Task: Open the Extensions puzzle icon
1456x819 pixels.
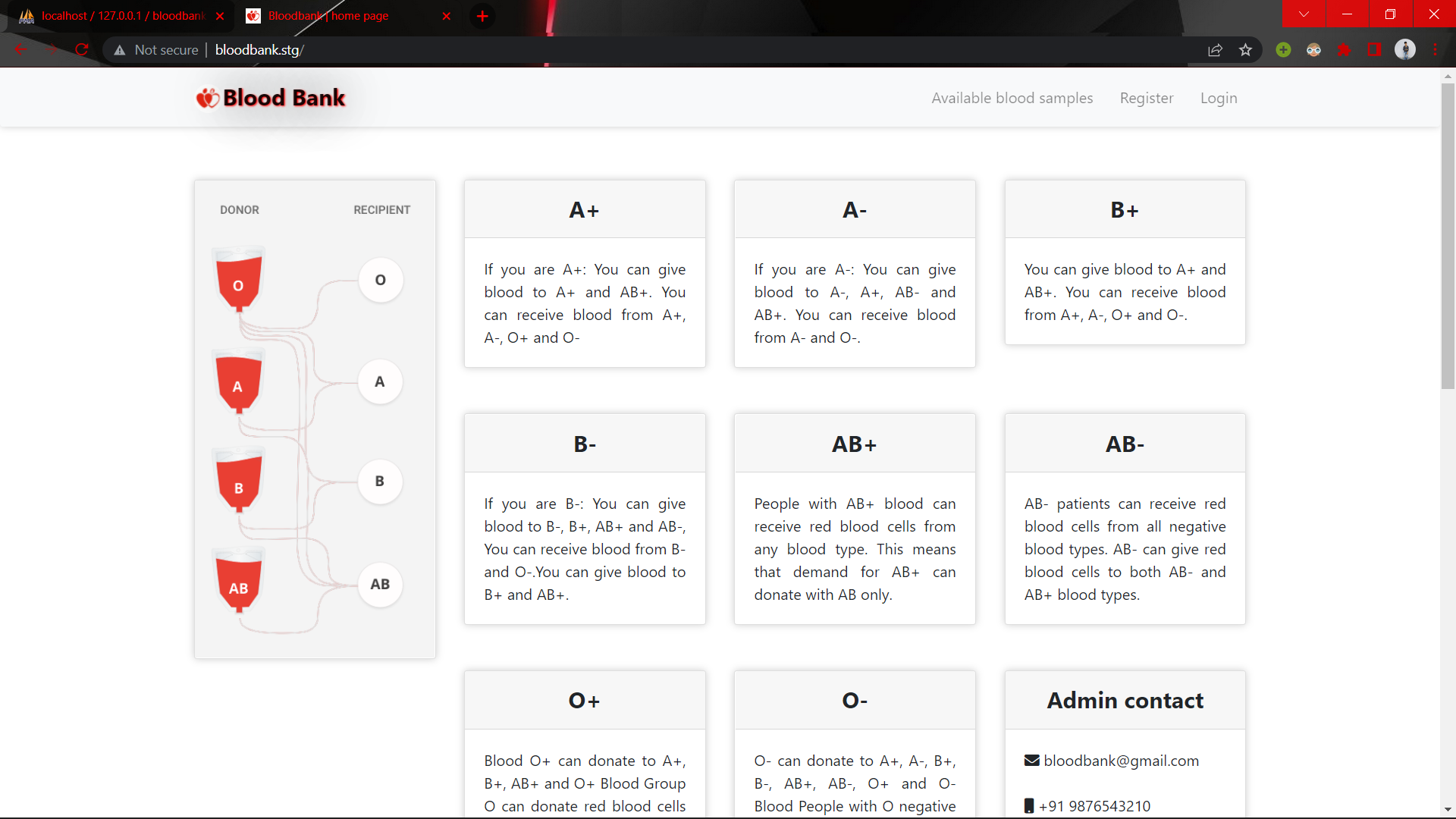Action: point(1344,50)
